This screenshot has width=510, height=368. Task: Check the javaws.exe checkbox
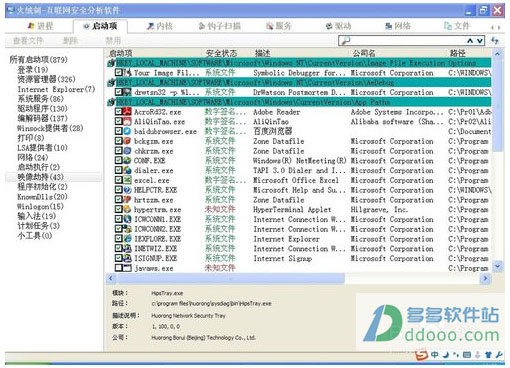[118, 267]
